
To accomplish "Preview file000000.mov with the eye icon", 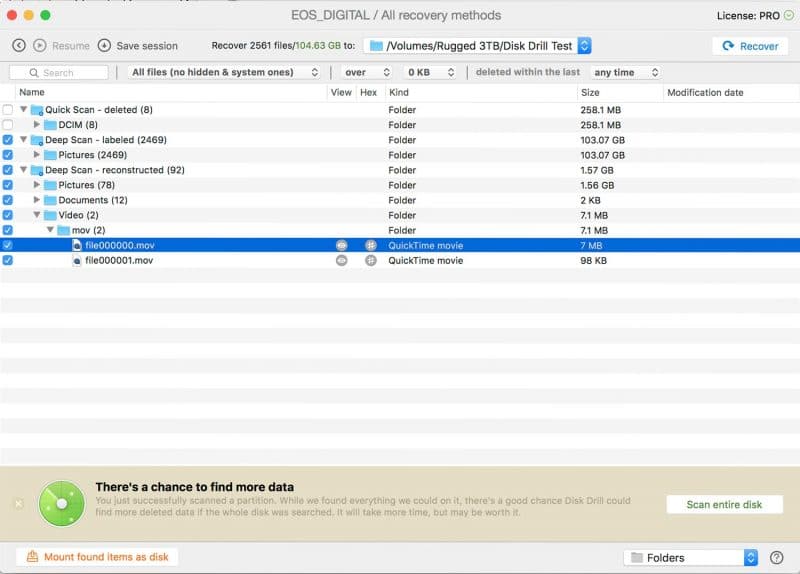I will [341, 245].
